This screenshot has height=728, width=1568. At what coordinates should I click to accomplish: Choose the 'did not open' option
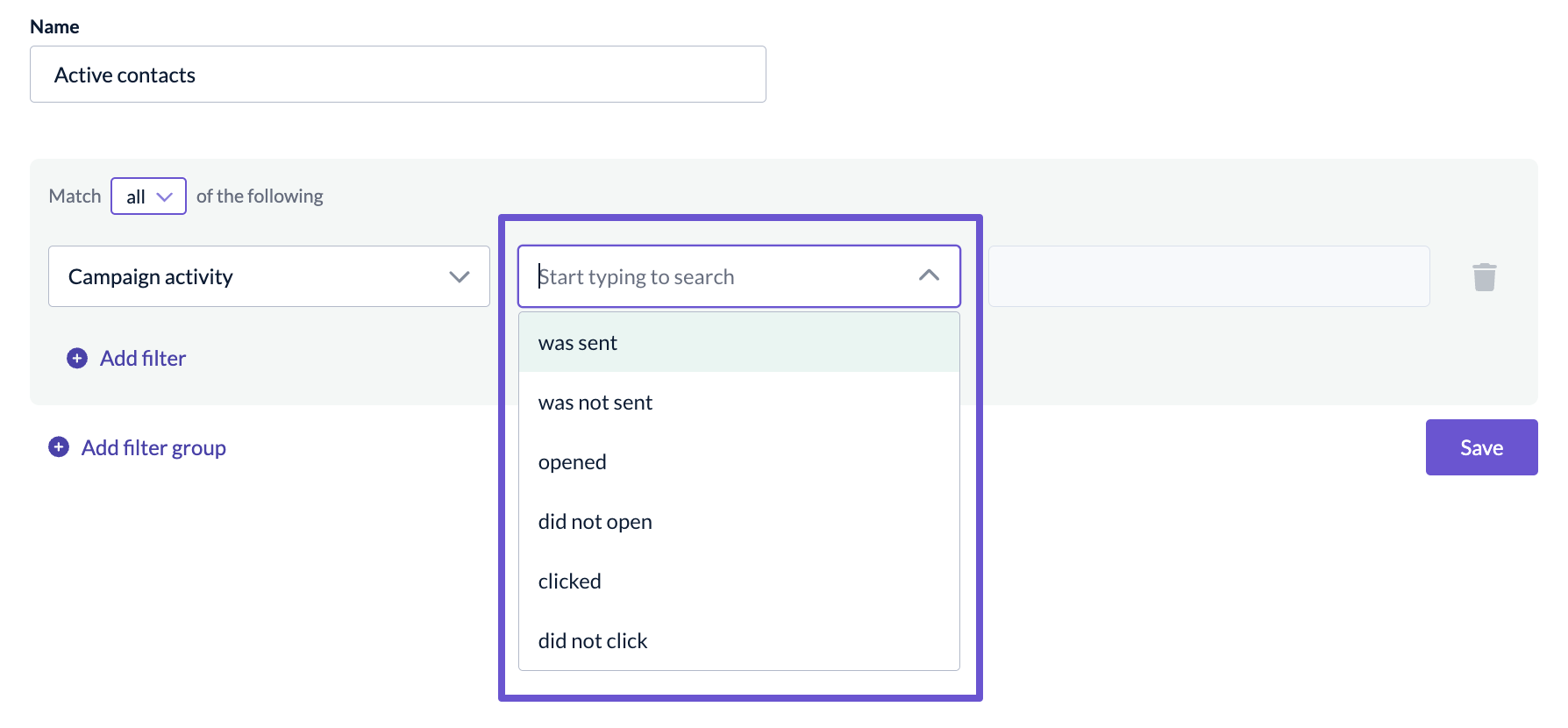click(739, 522)
